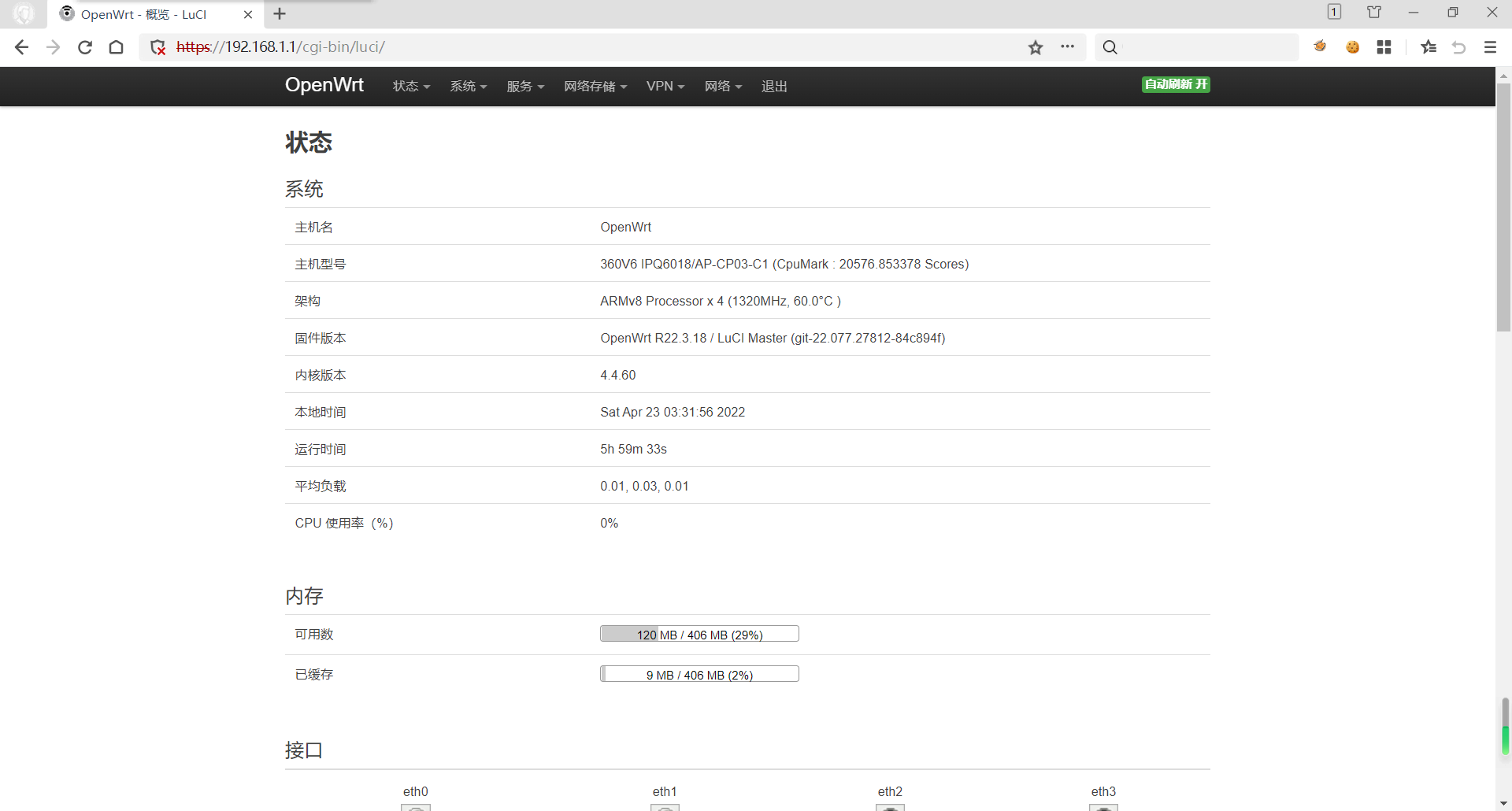Click the 固件版本 value OpenWrt R22.3.18
The height and width of the screenshot is (811, 1512).
[773, 338]
